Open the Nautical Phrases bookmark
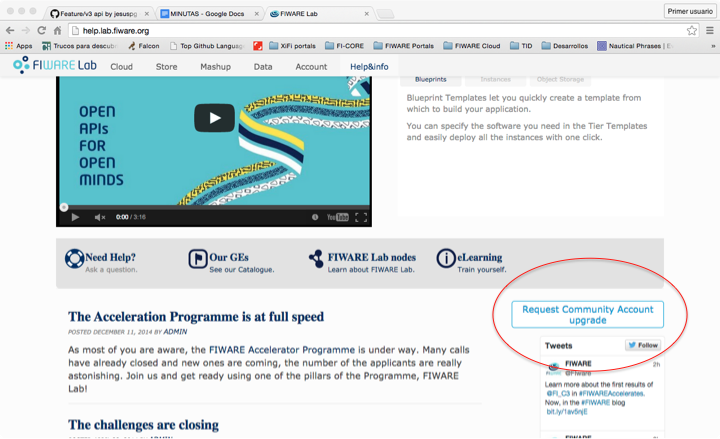 point(635,46)
